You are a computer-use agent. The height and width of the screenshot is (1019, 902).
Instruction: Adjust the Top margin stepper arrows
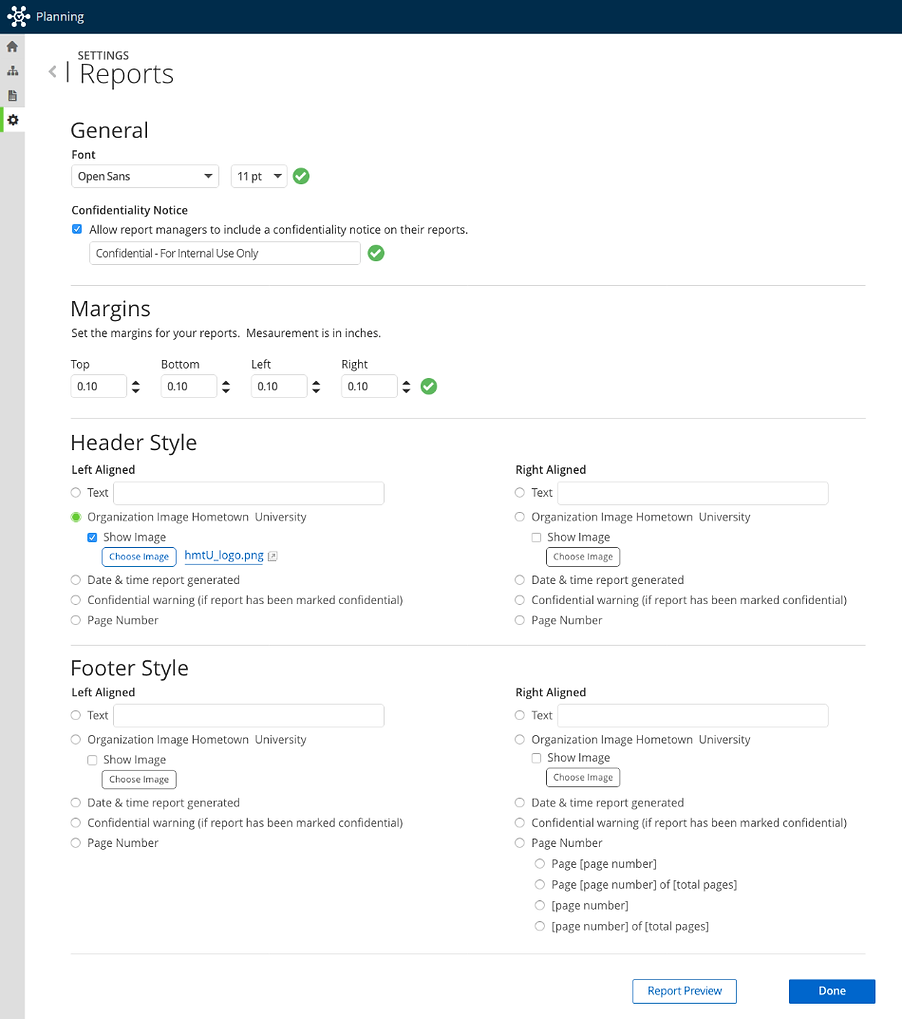[136, 386]
